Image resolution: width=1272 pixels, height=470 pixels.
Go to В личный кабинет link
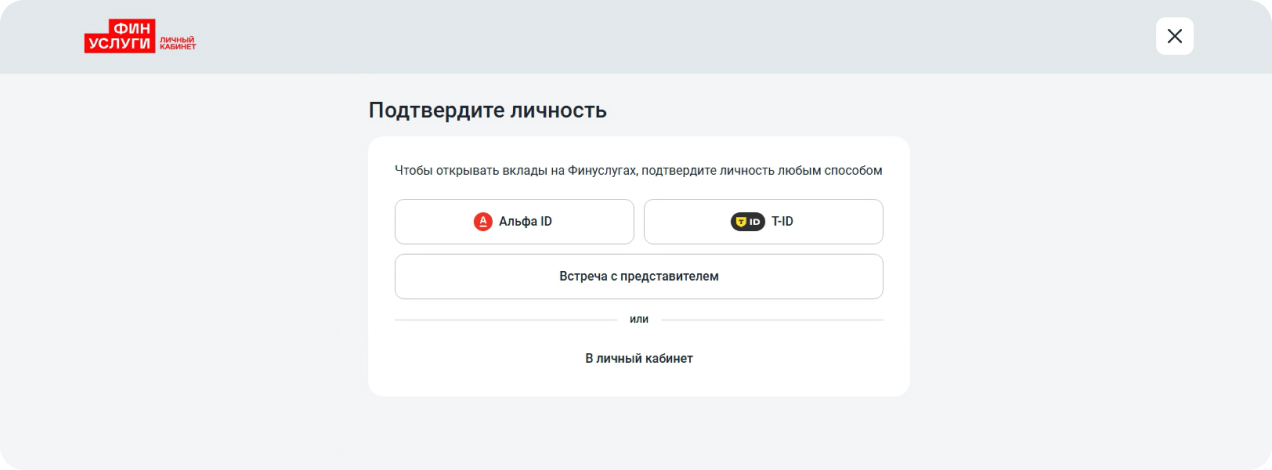click(639, 358)
